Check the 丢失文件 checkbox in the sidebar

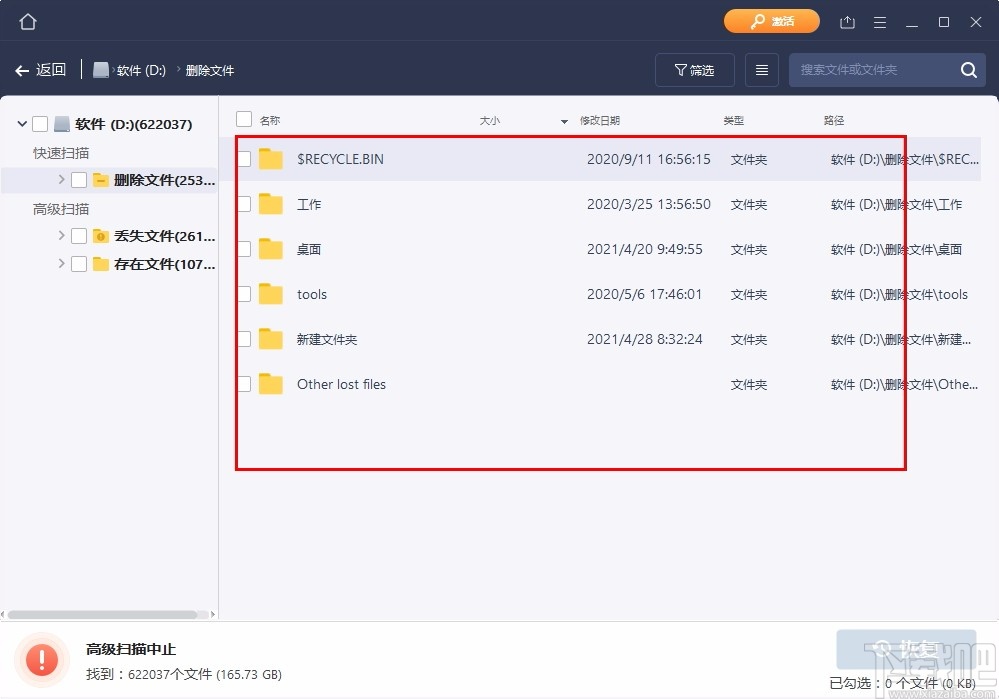81,238
